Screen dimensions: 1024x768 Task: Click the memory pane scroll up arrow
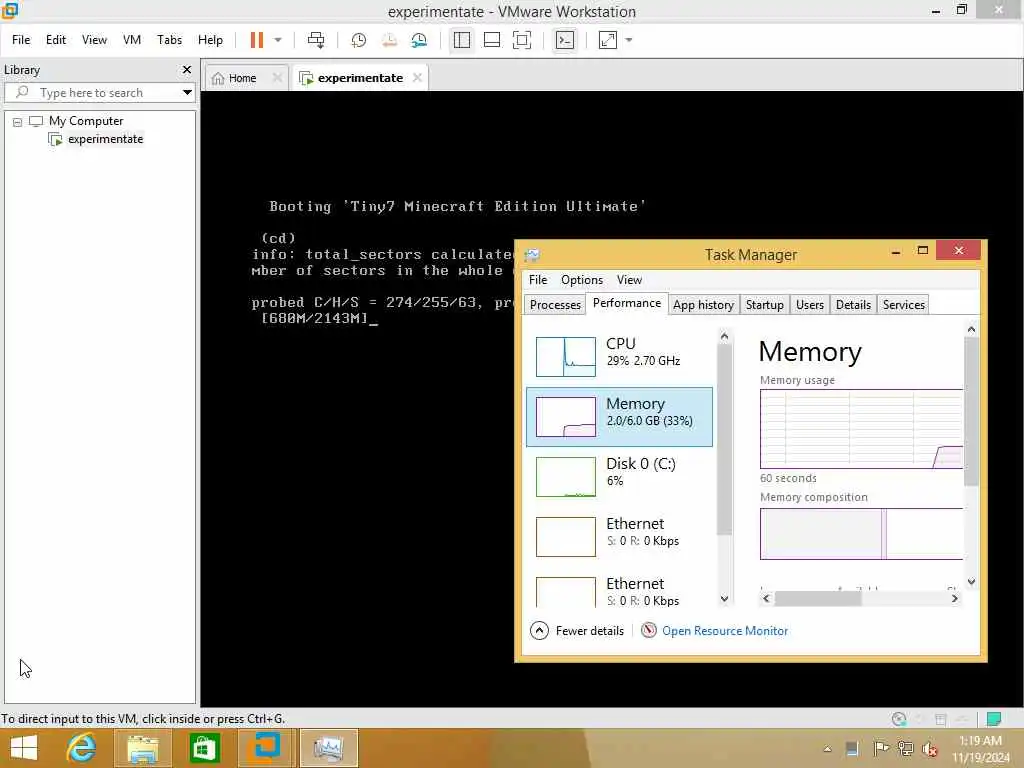coord(971,329)
